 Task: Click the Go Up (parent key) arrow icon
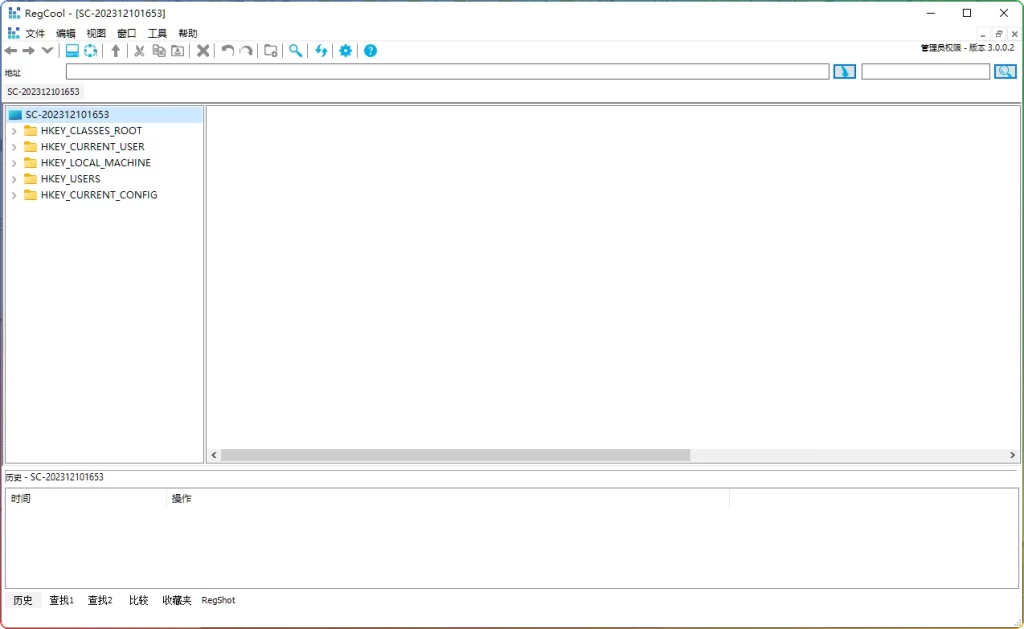[116, 50]
